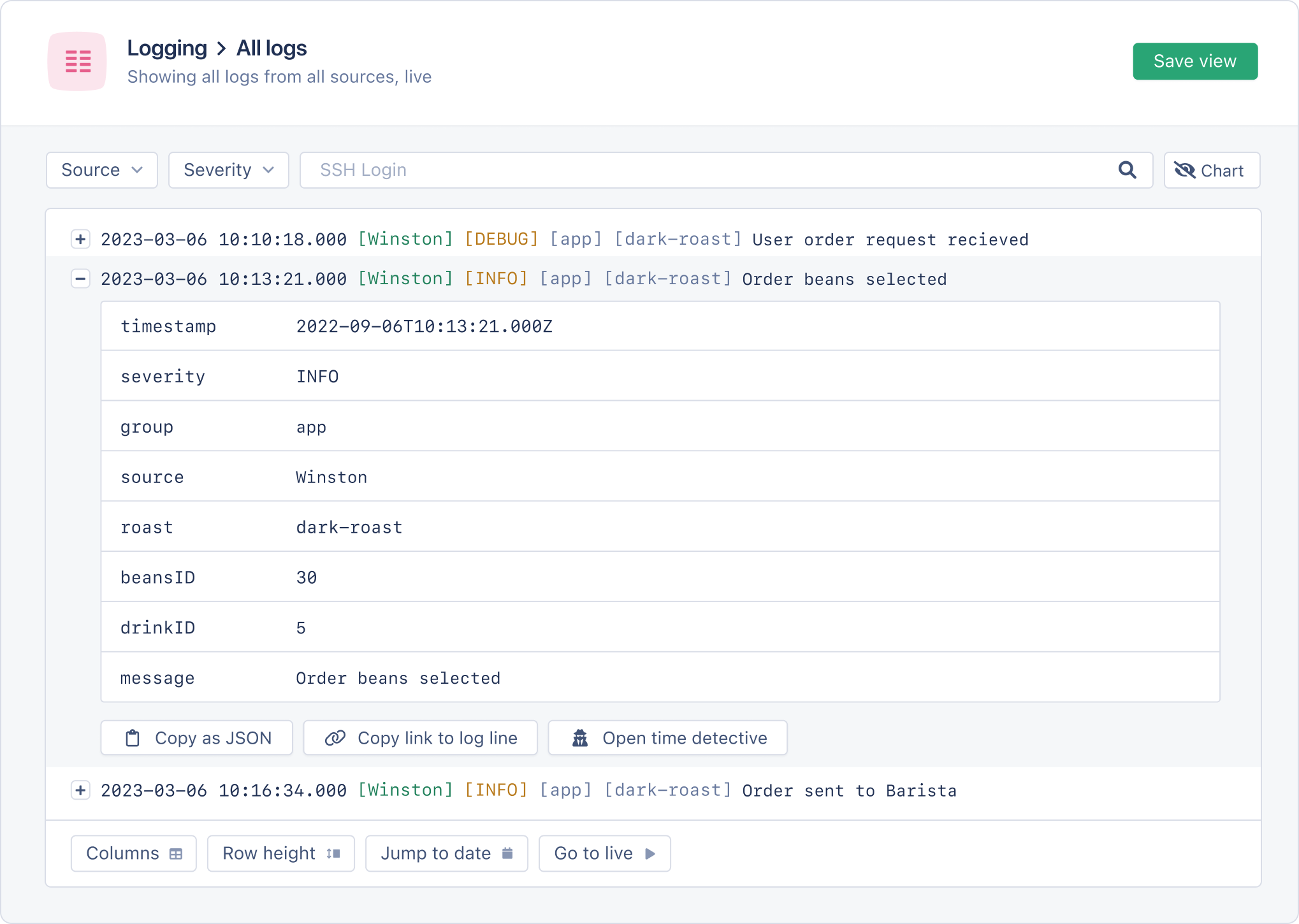Click the play icon in Go to live
1299x924 pixels.
point(649,853)
